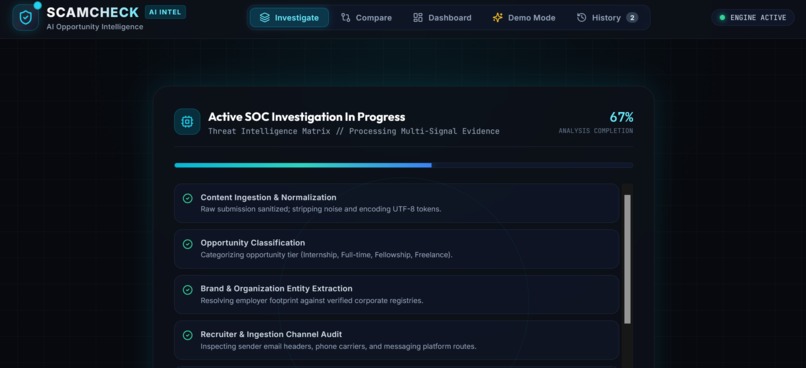Click the Compare branch icon
The width and height of the screenshot is (806, 368).
pos(345,17)
